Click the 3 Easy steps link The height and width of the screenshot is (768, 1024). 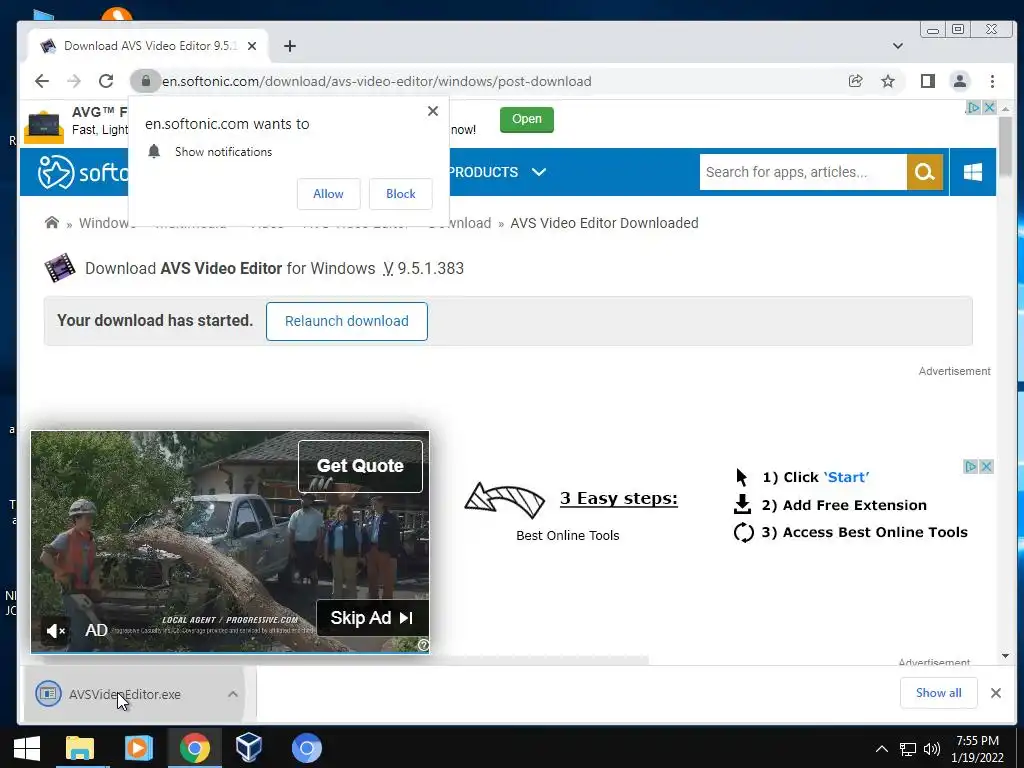pyautogui.click(x=618, y=498)
